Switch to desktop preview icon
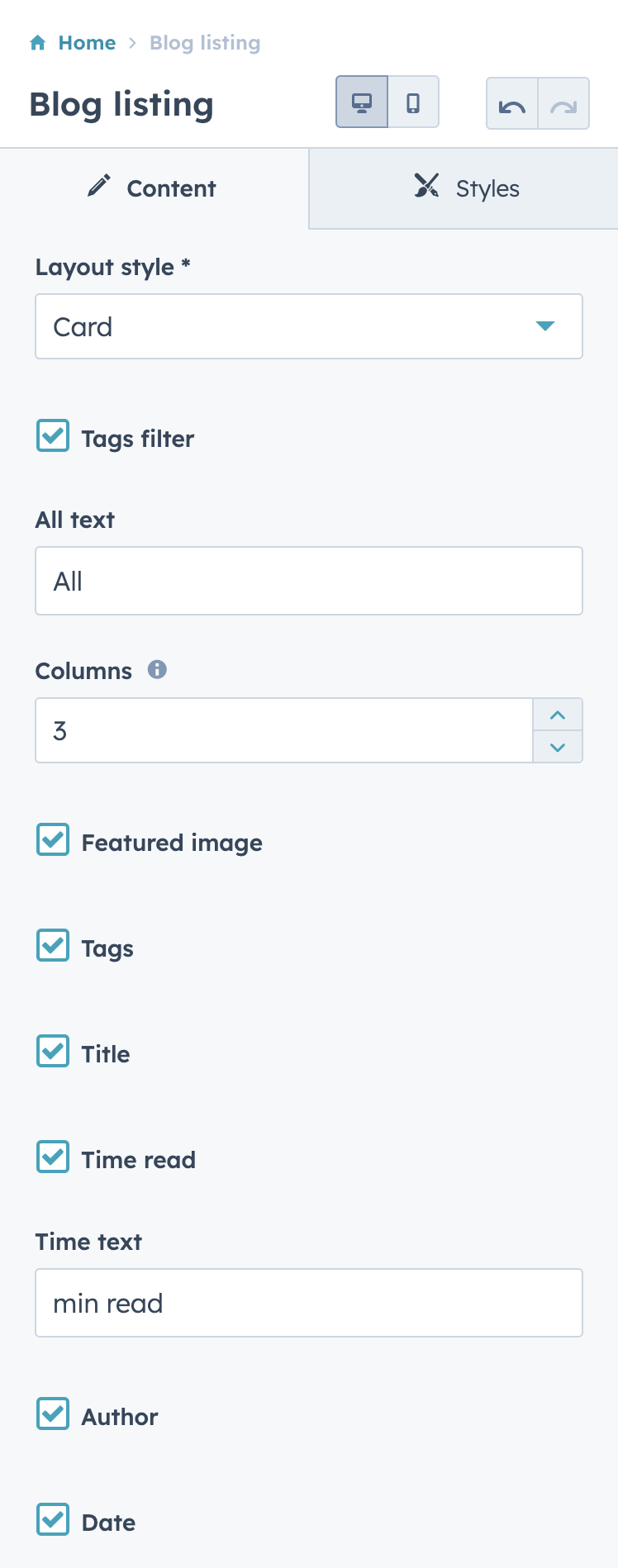The image size is (618, 1568). point(364,103)
